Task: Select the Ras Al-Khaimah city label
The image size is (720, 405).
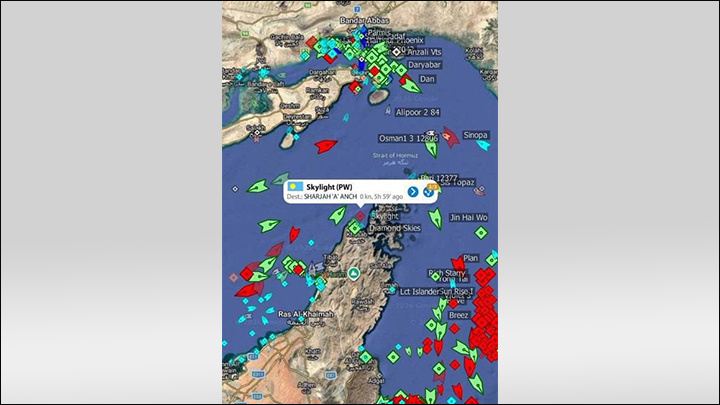Action: click(305, 314)
